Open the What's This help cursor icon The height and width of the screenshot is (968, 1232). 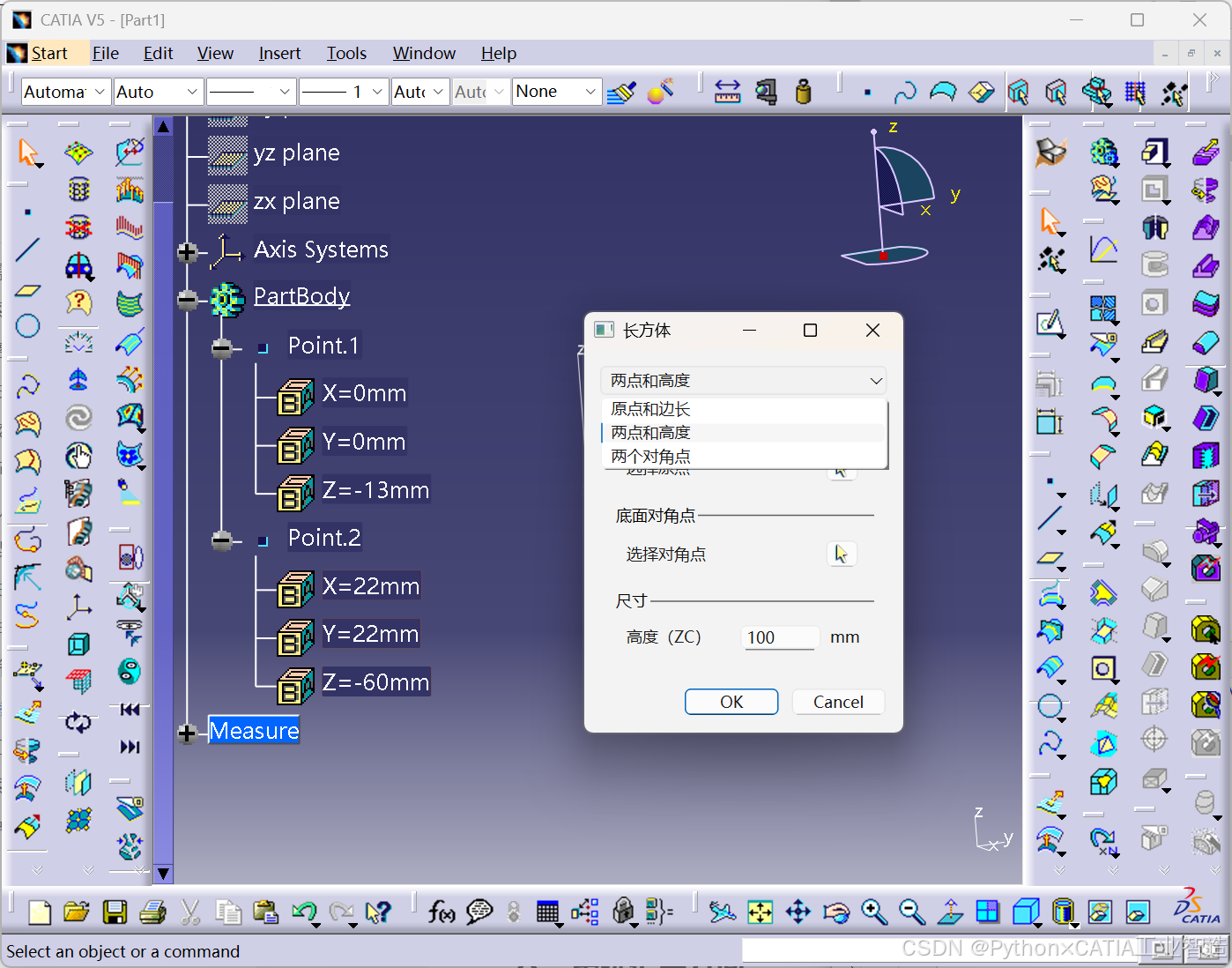[x=378, y=912]
